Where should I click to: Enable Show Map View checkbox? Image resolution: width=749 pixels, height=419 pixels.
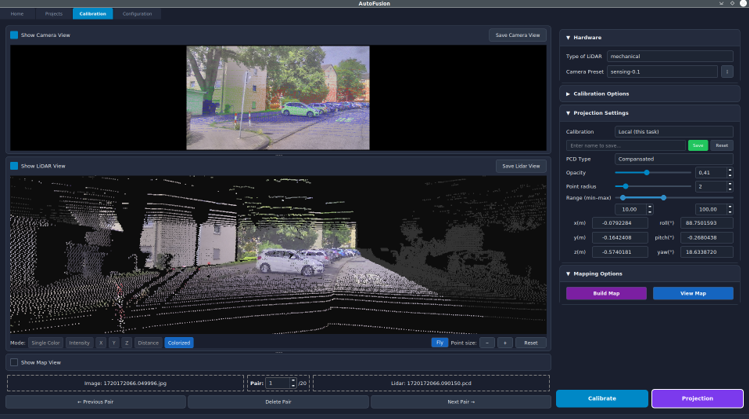point(14,362)
